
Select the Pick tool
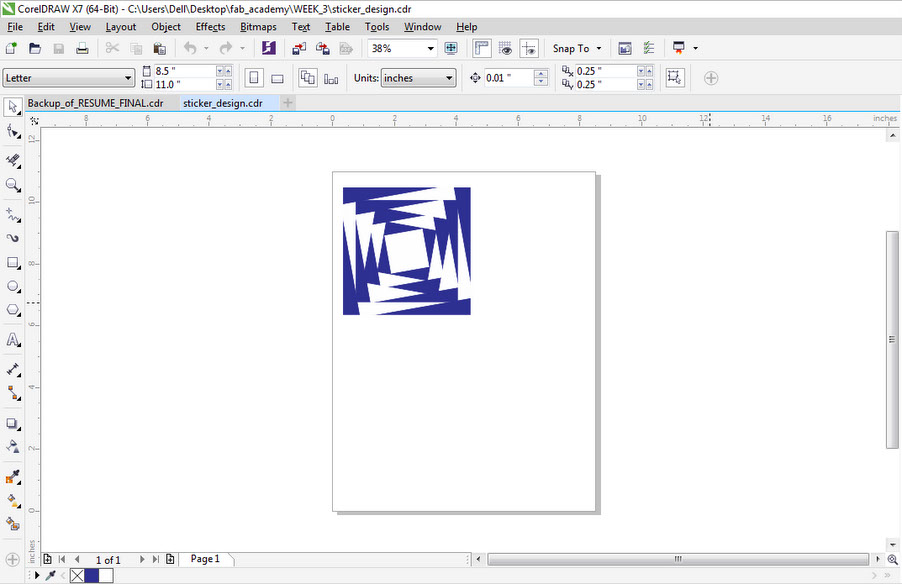pos(13,107)
